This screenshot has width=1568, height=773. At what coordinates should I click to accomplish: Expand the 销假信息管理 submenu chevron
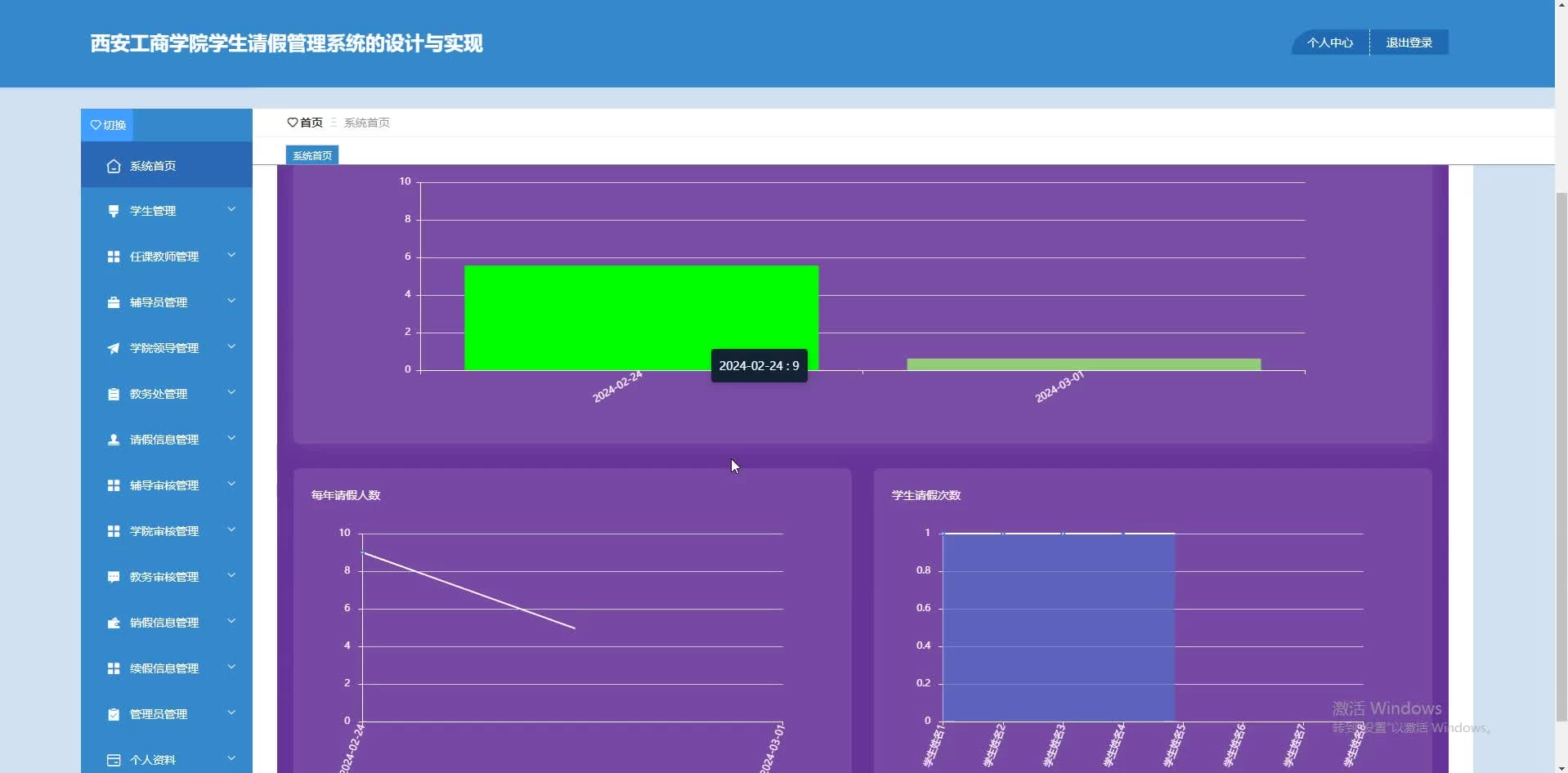[231, 622]
